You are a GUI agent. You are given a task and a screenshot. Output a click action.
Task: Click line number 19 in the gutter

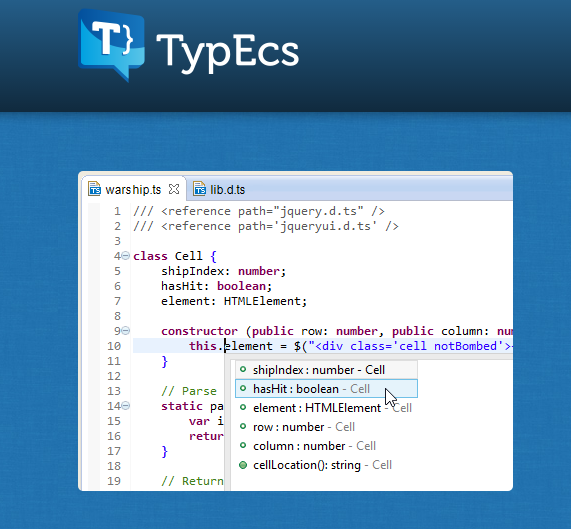click(x=114, y=481)
